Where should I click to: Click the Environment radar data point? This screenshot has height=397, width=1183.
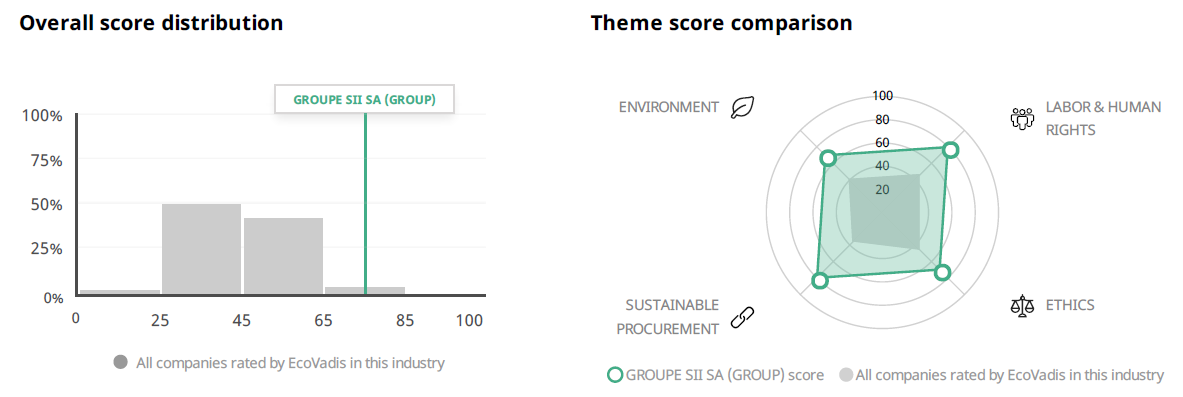pyautogui.click(x=828, y=158)
